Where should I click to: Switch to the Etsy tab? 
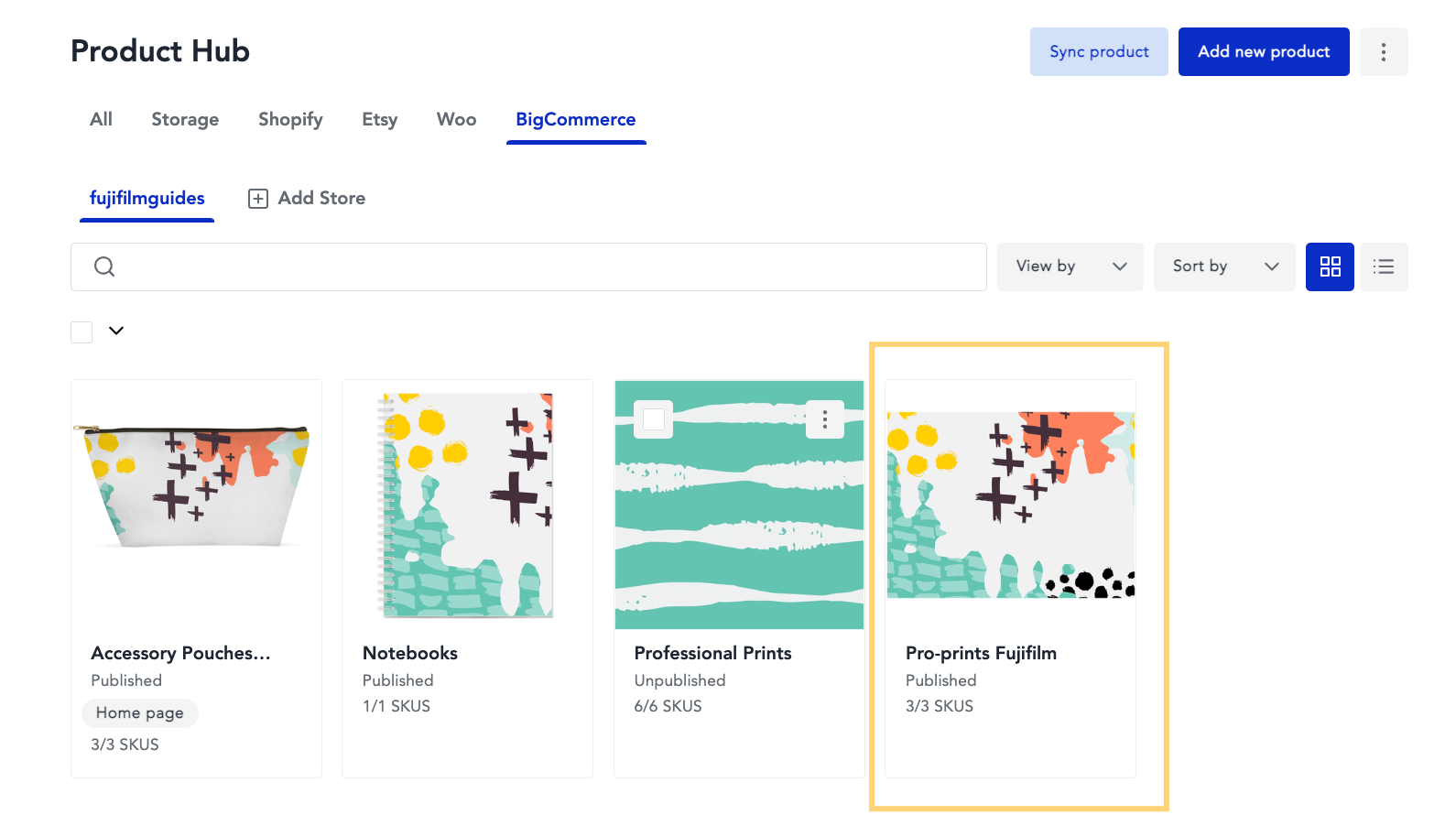point(379,119)
